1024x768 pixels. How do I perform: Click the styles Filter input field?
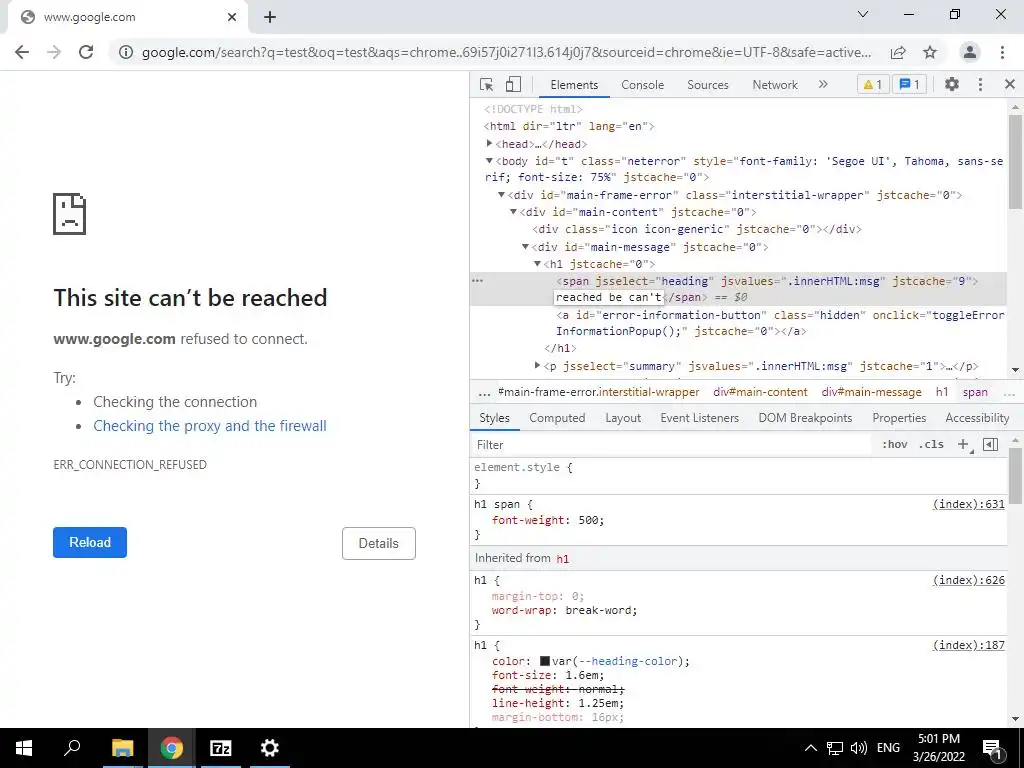point(673,445)
